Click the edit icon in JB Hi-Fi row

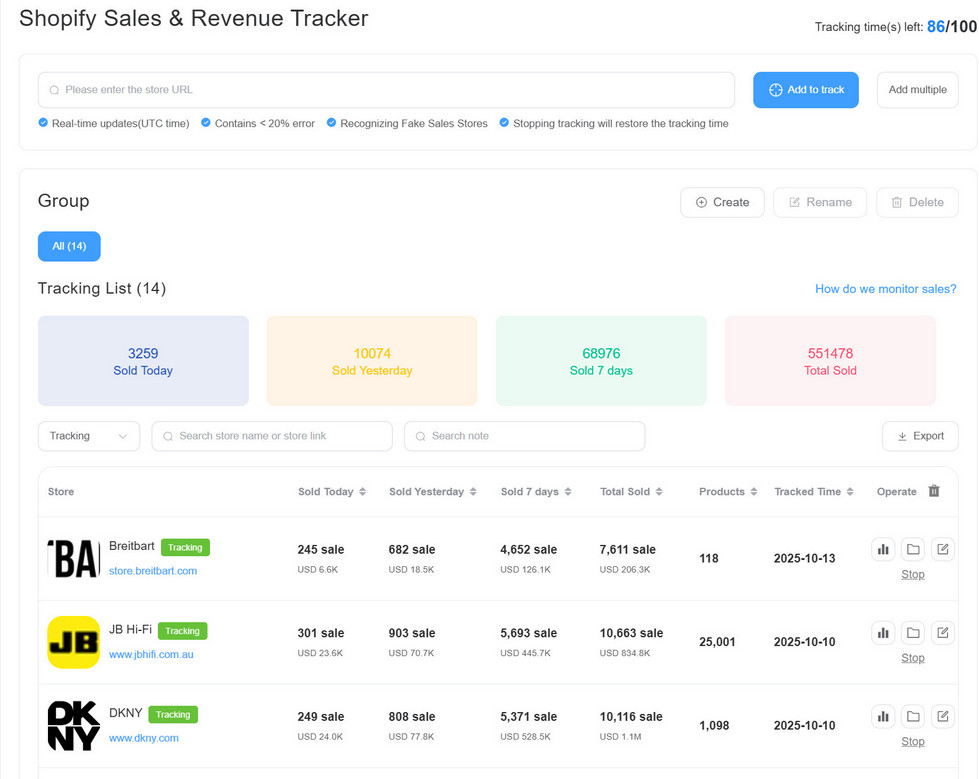[942, 633]
